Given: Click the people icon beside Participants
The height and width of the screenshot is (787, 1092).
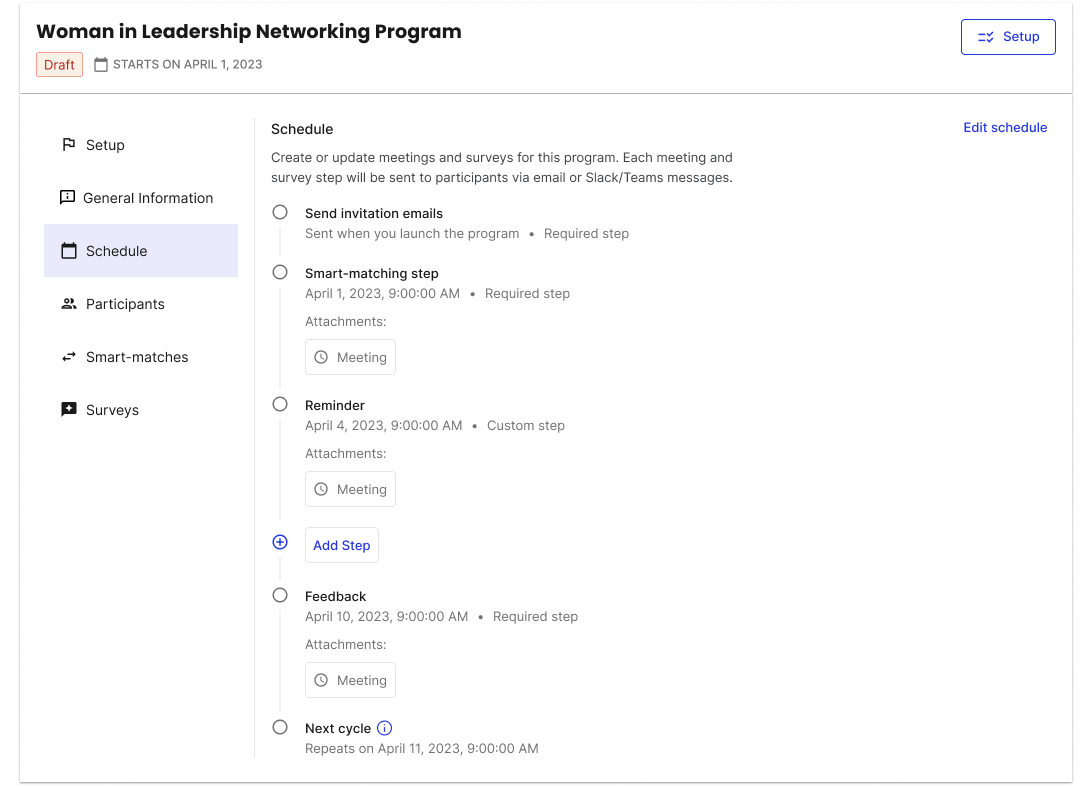Looking at the screenshot, I should (x=68, y=304).
